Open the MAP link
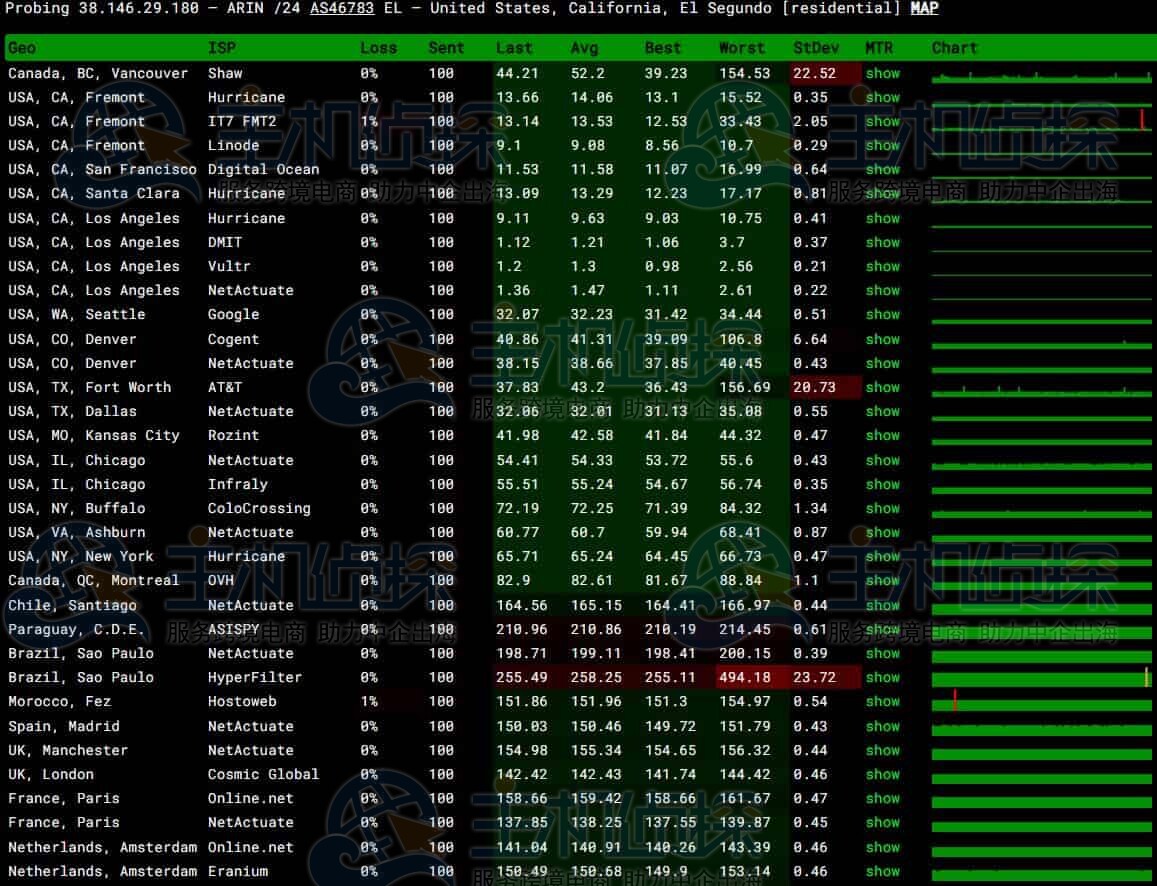Screen dimensions: 1157x886 point(924,8)
